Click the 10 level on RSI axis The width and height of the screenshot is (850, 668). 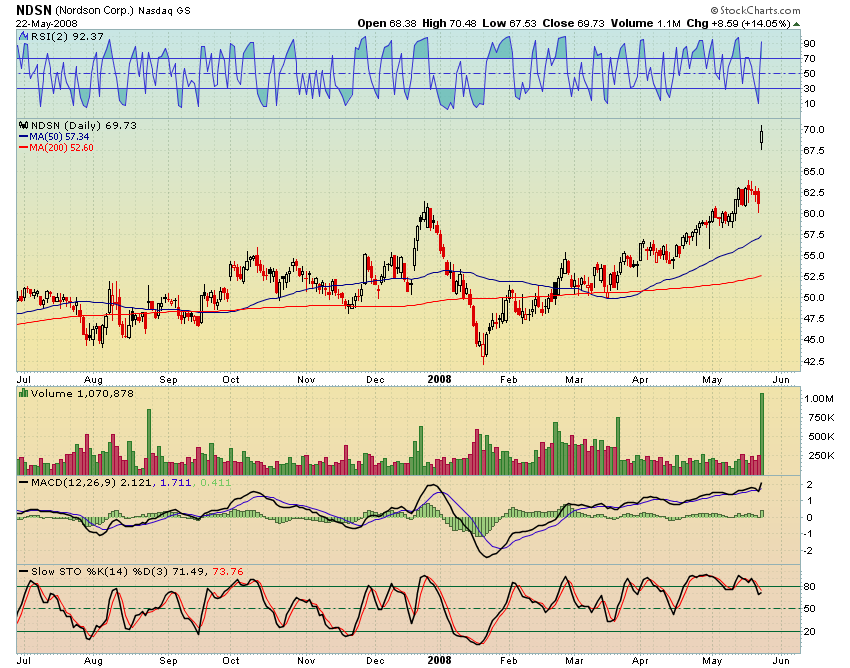point(809,104)
